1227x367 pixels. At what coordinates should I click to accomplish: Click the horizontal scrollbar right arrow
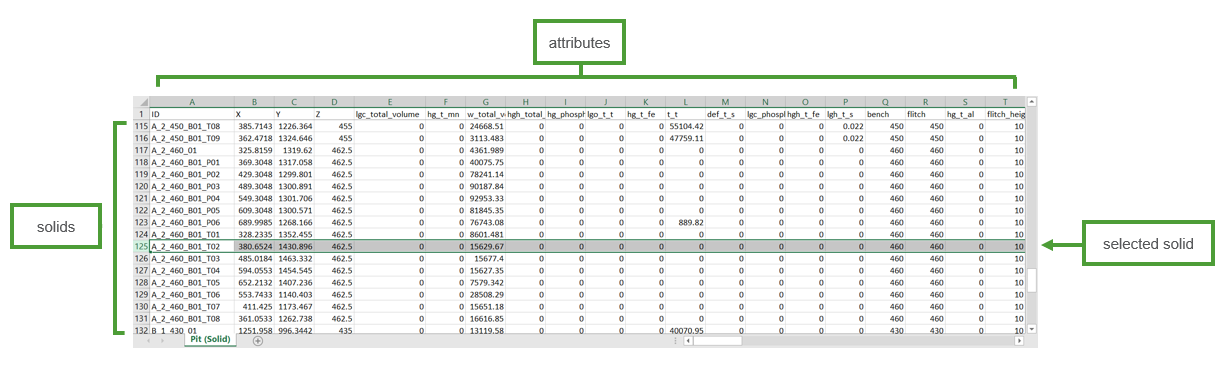coord(1020,341)
